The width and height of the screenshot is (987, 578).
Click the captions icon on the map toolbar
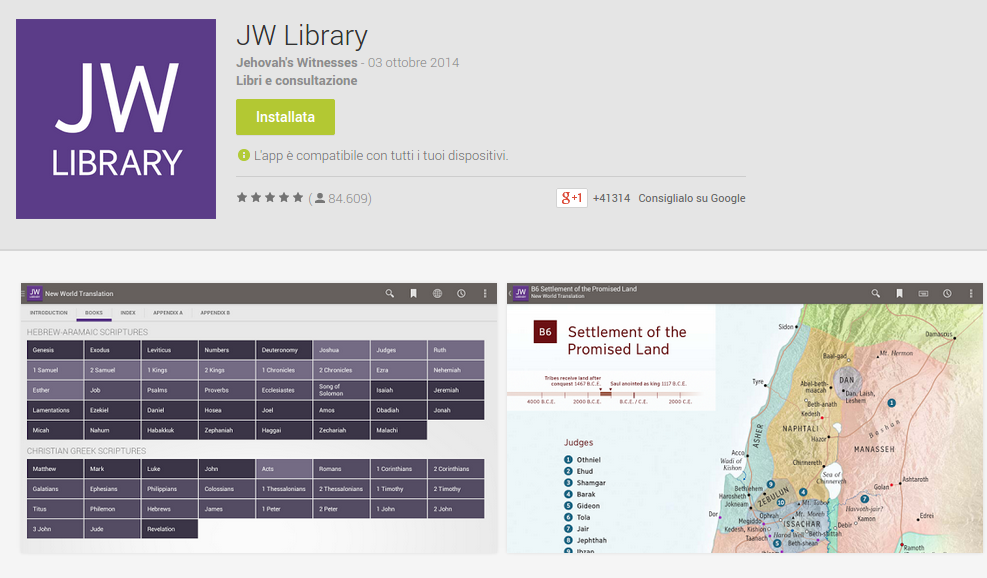[923, 293]
